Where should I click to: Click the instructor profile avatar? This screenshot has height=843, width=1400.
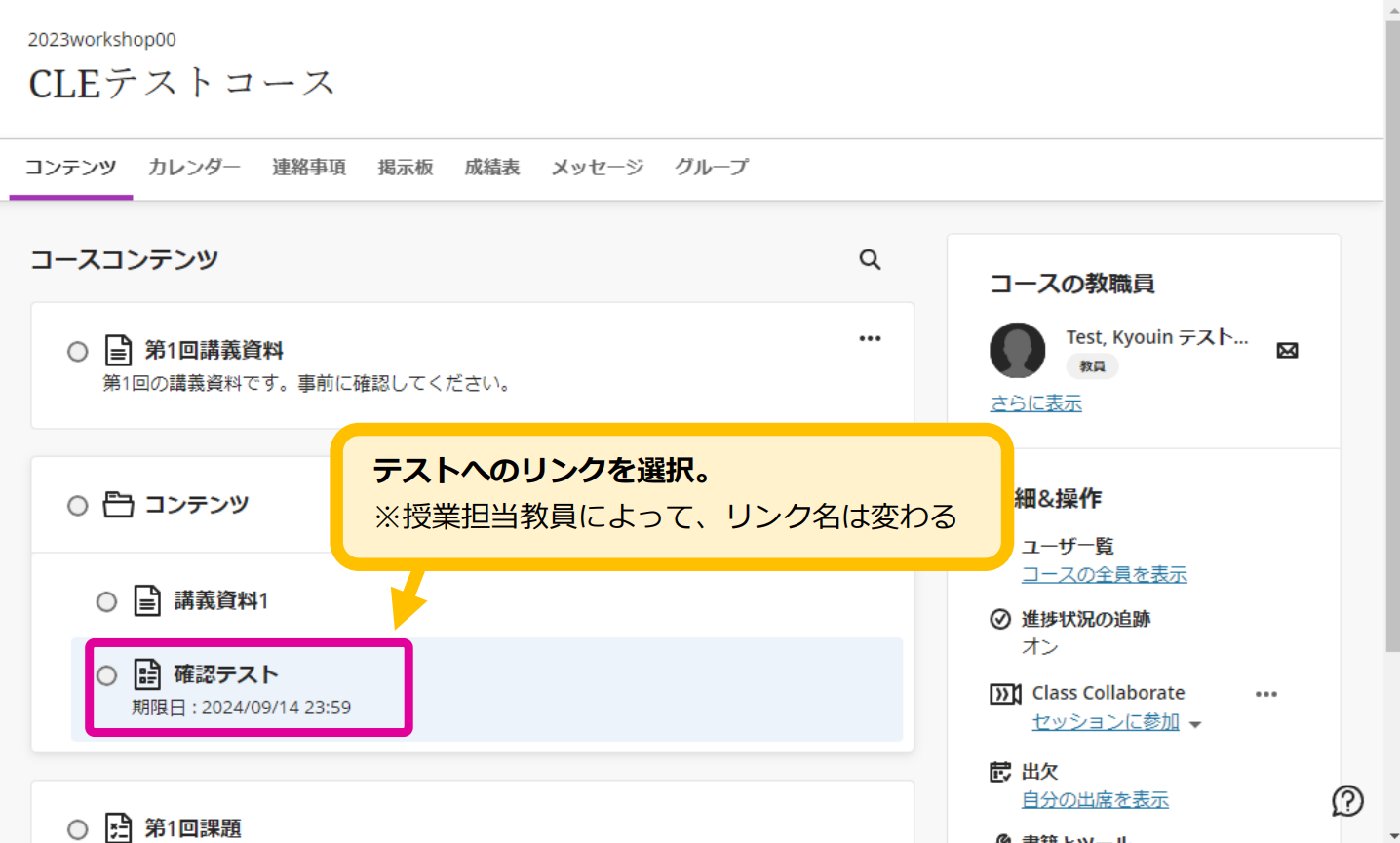[x=1017, y=350]
